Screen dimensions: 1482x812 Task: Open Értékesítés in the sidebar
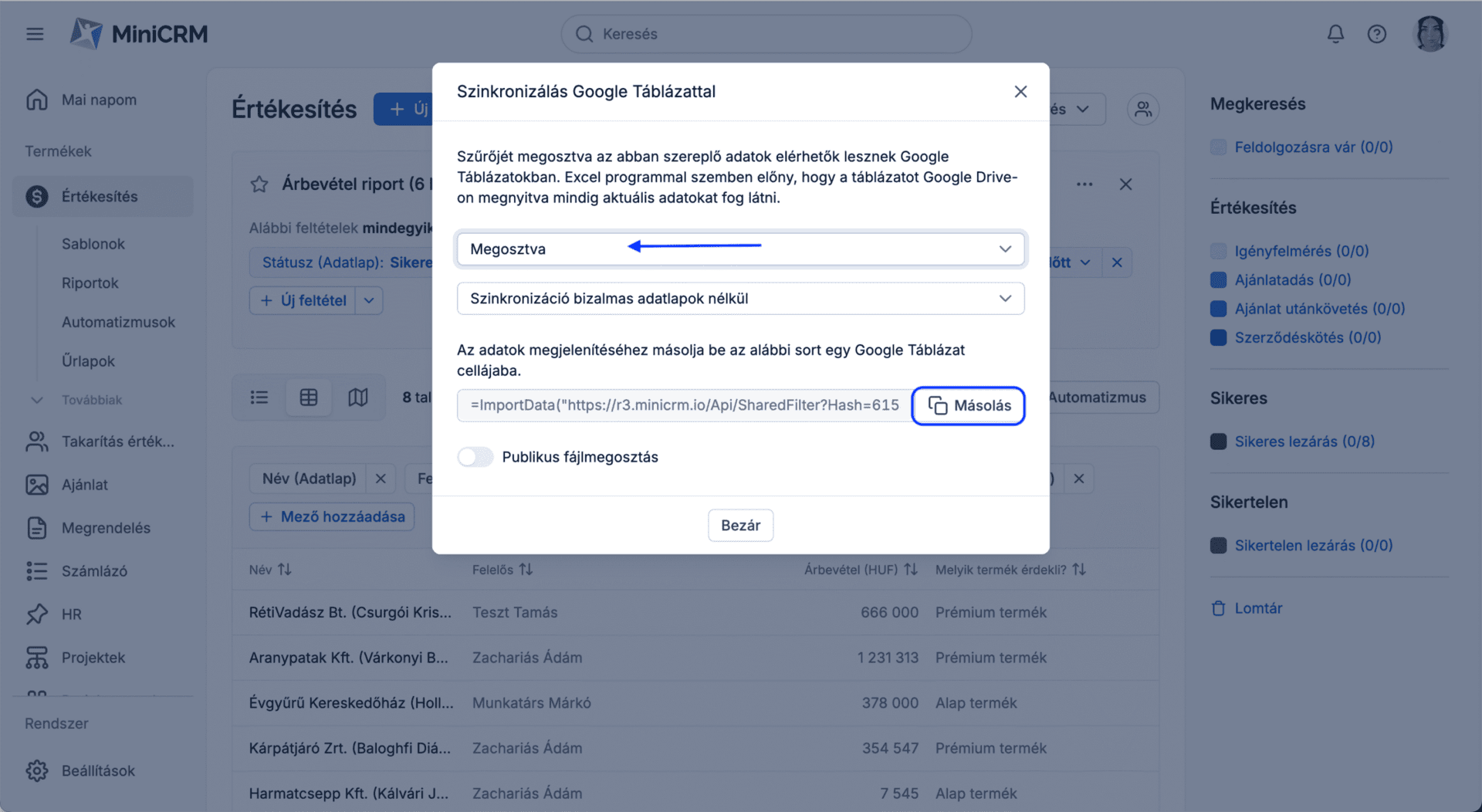103,197
